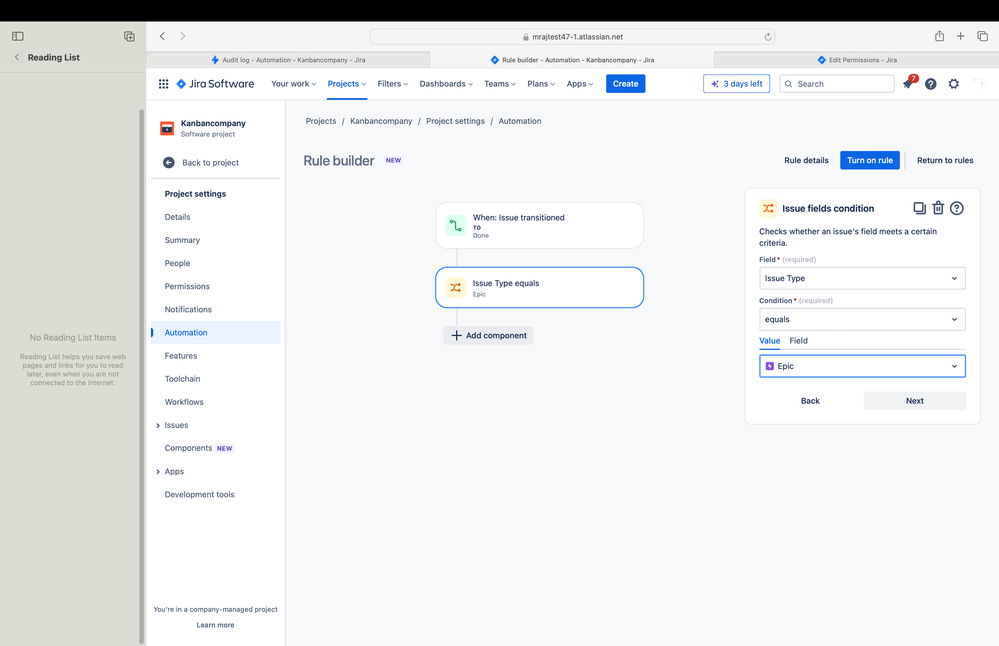Click the Safari share icon
This screenshot has width=999, height=646.
click(939, 36)
